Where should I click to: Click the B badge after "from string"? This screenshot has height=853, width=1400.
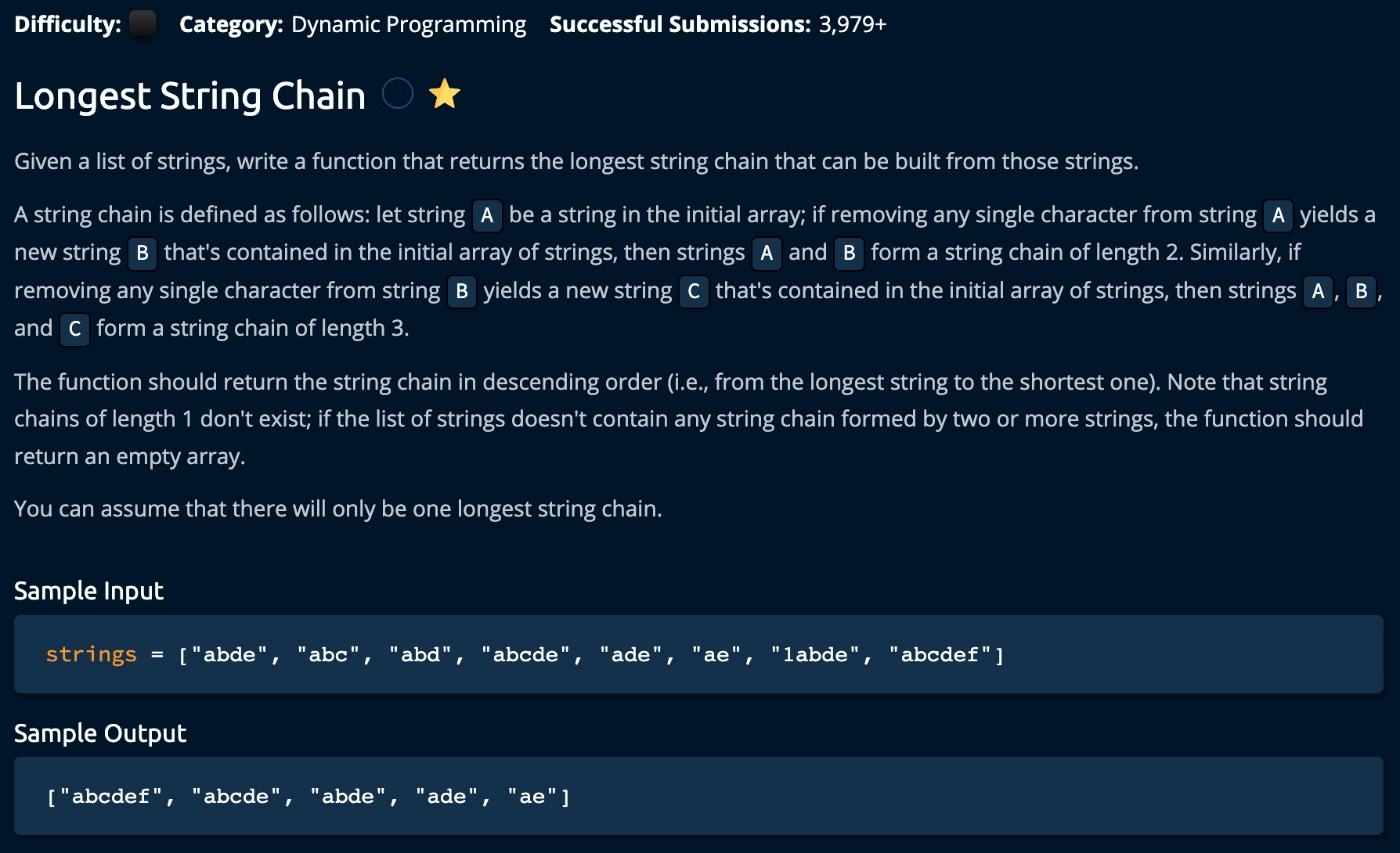[462, 291]
